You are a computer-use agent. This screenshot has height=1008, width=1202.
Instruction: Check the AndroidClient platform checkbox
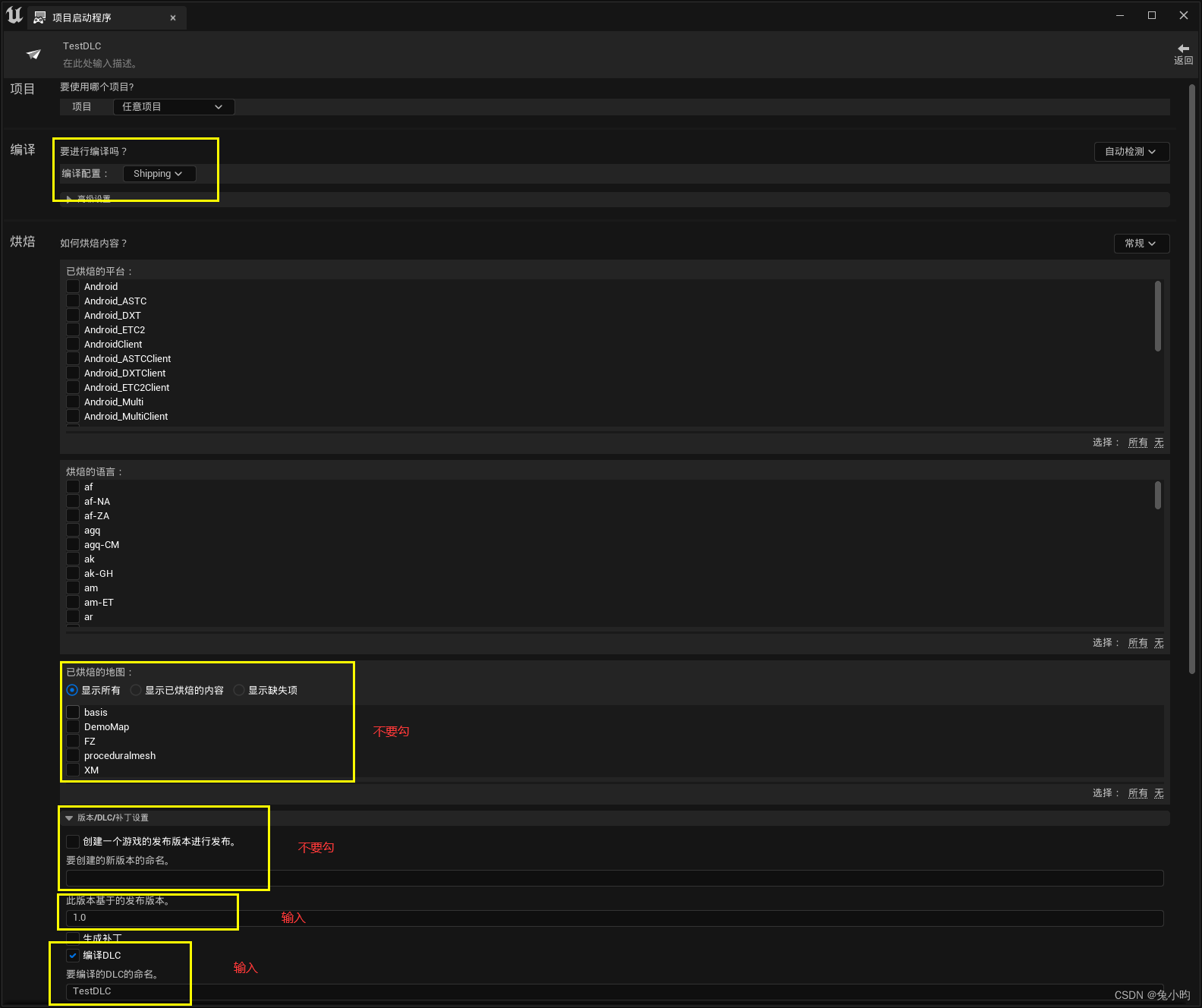pyautogui.click(x=73, y=344)
